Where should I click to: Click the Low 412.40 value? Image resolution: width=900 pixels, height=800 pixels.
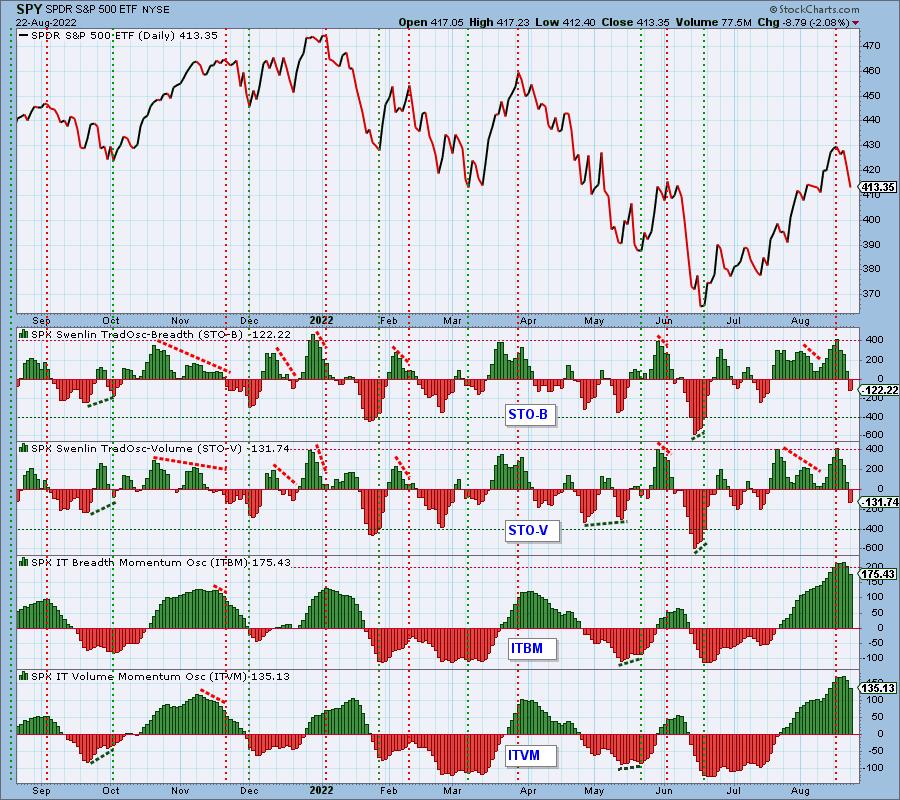pos(565,22)
